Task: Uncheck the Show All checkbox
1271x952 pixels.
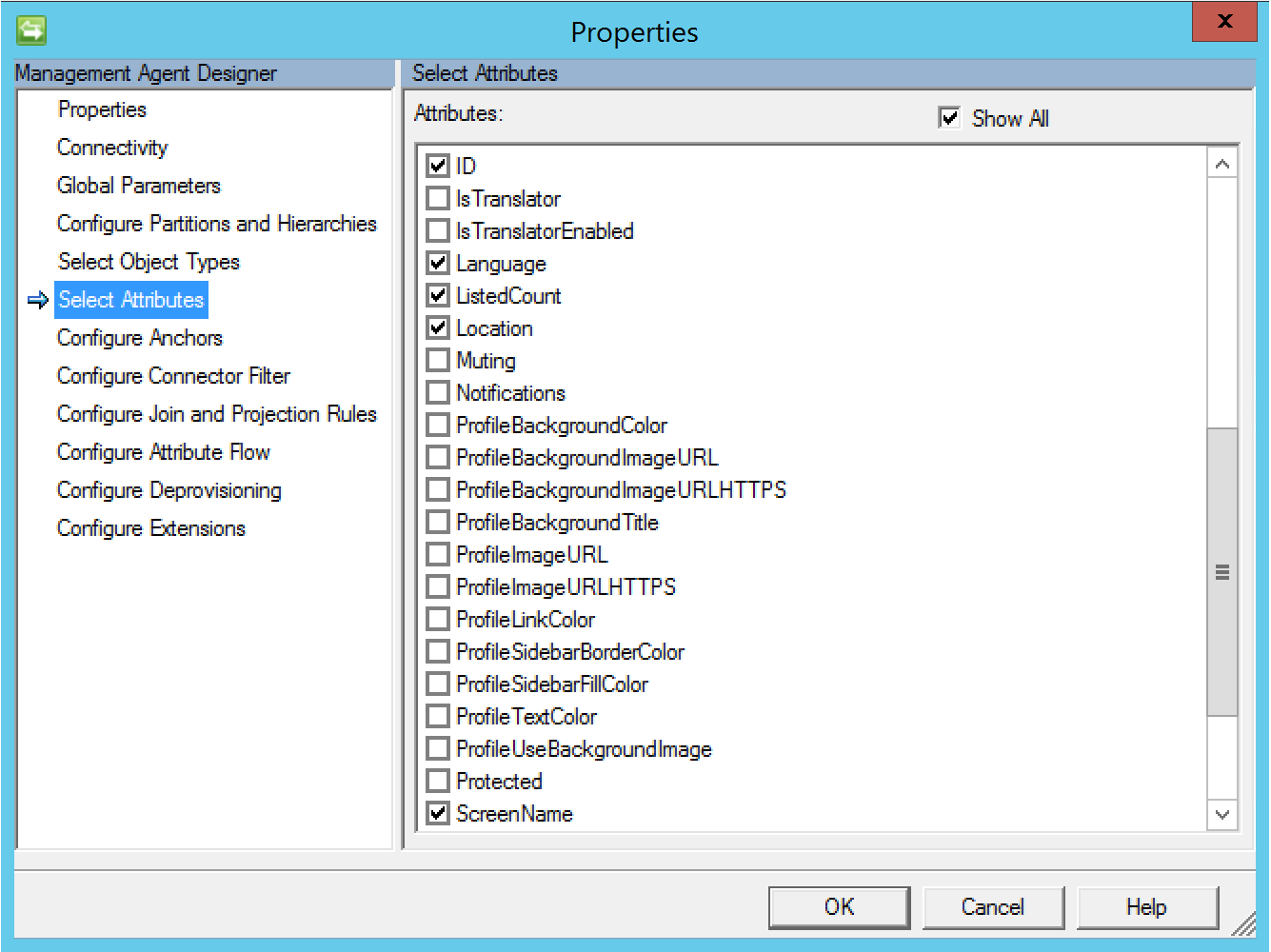Action: 949,118
